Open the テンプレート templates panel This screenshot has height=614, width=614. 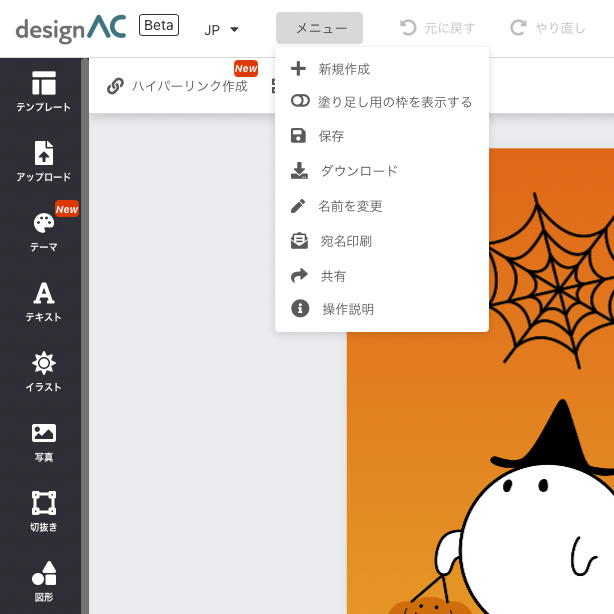pyautogui.click(x=43, y=92)
